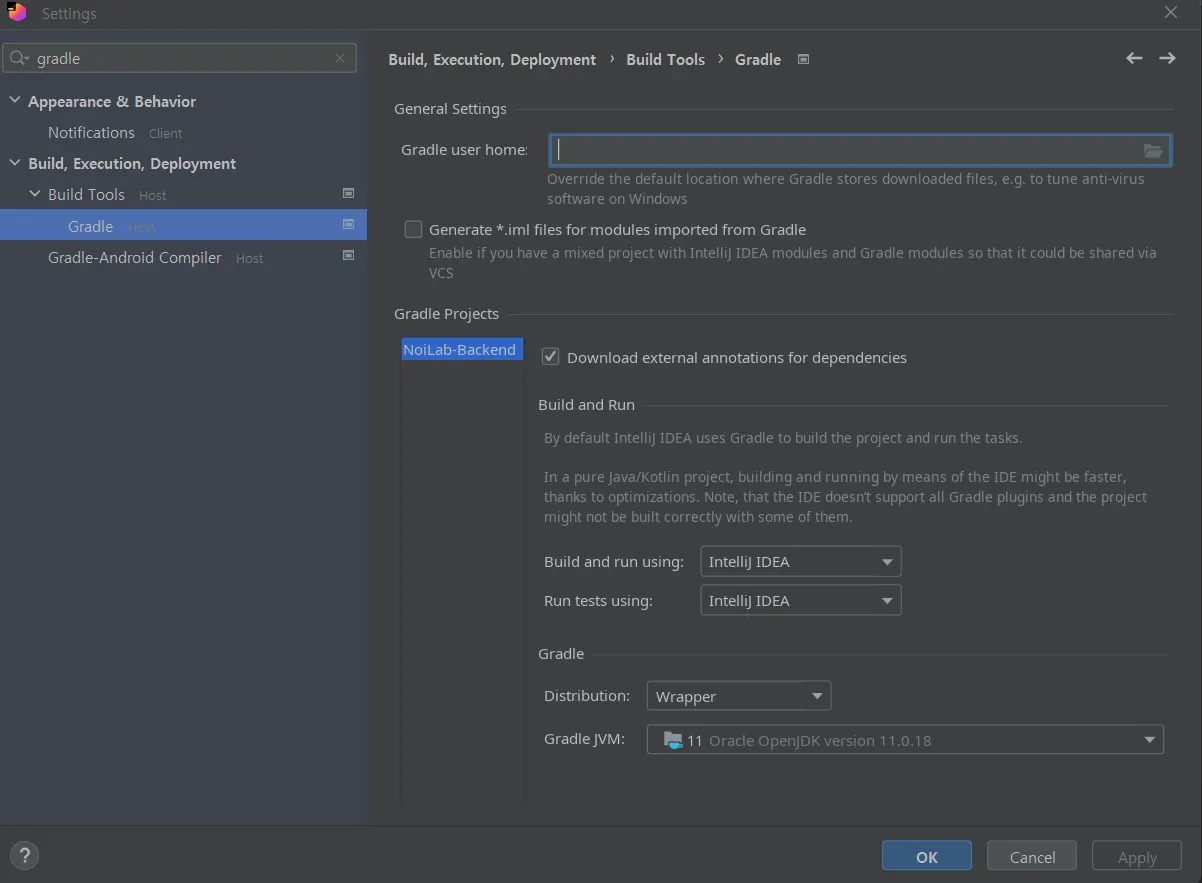
Task: Click the back navigation arrow
Action: click(1134, 59)
